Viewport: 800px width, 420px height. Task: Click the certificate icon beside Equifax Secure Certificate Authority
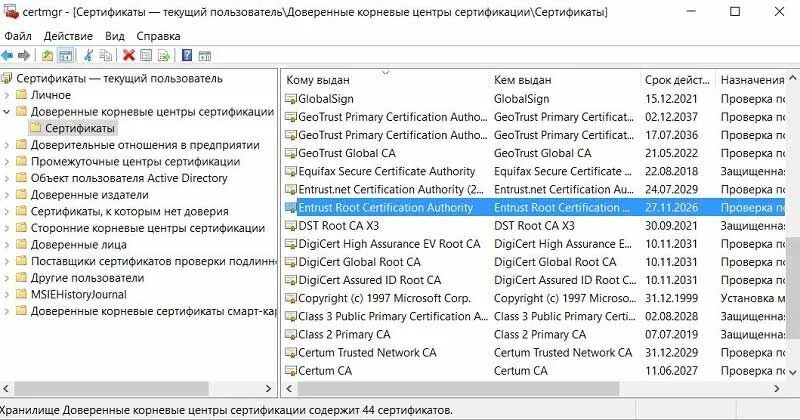pos(291,171)
